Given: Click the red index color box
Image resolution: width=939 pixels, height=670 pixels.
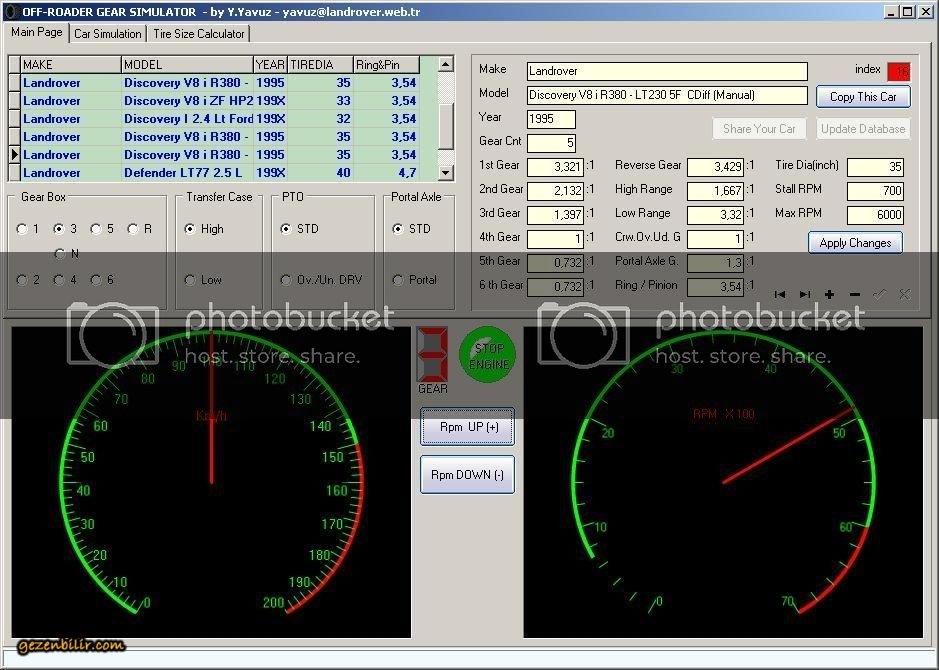Looking at the screenshot, I should pos(898,71).
